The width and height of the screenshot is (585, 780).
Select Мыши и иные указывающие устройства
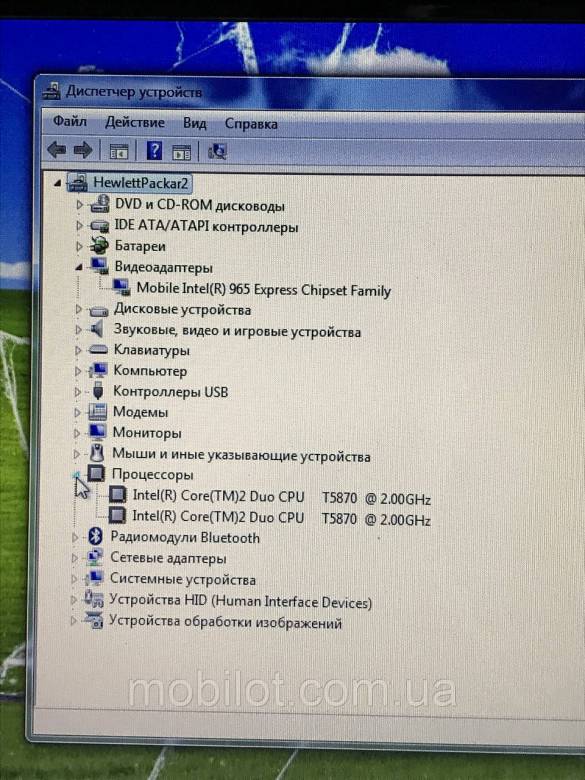[x=241, y=455]
